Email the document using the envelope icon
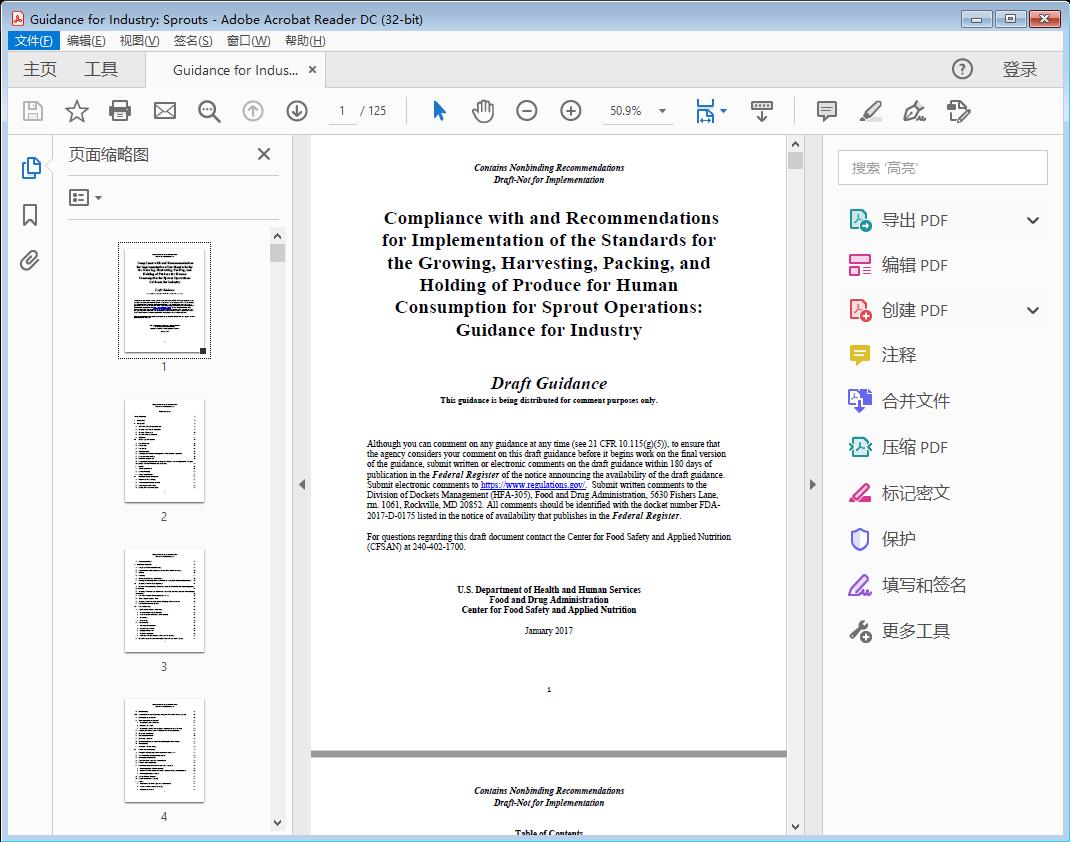The width and height of the screenshot is (1070, 842). [x=164, y=111]
